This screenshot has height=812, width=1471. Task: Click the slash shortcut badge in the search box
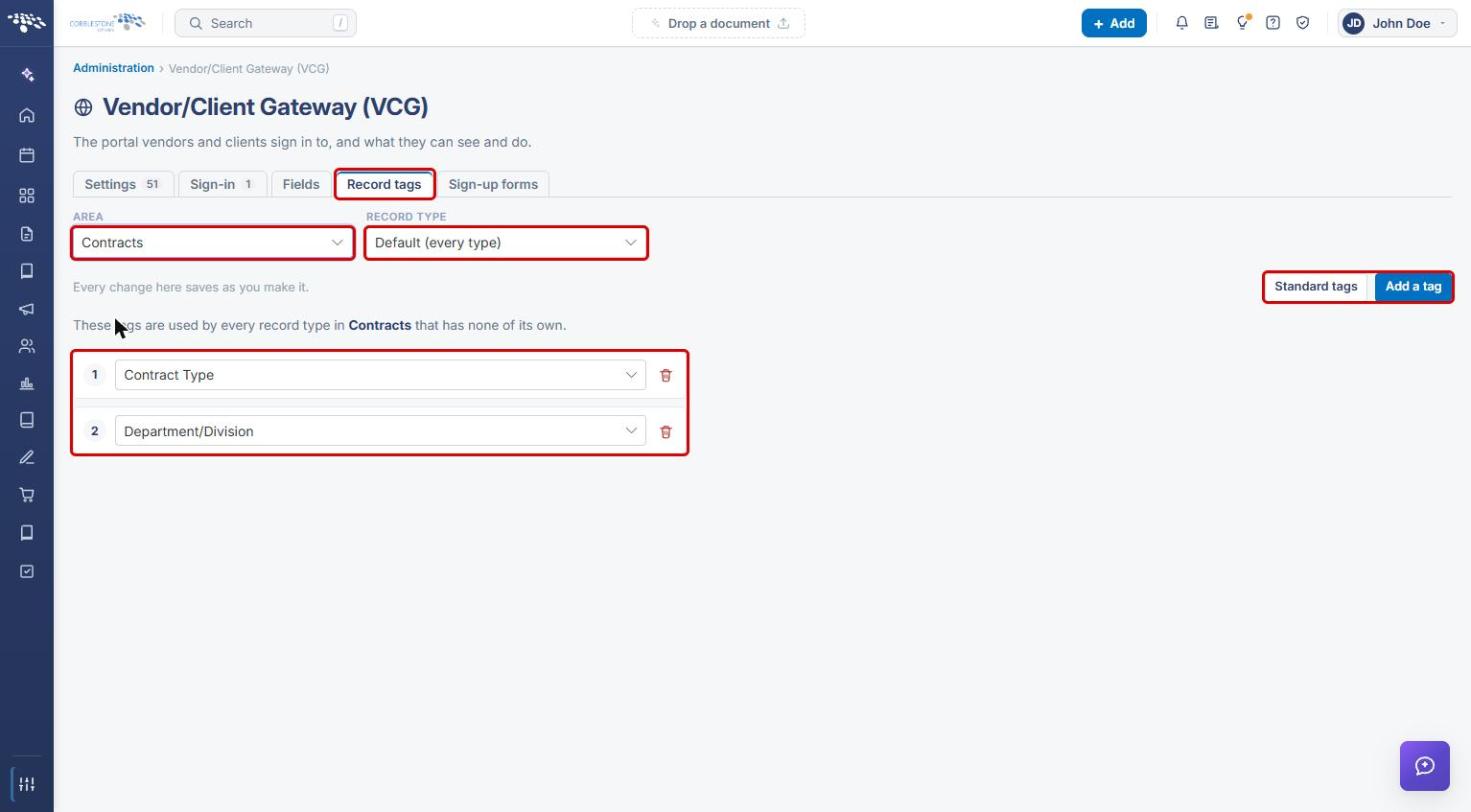340,23
